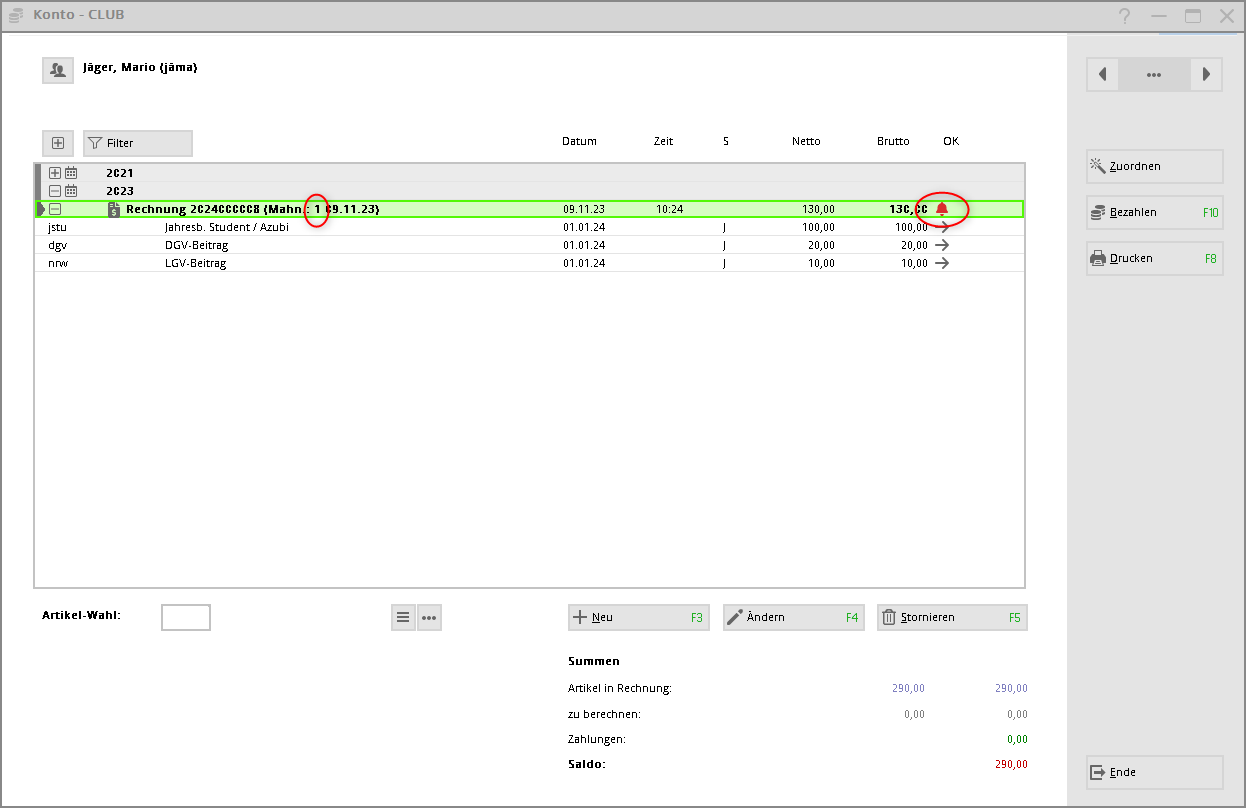The height and width of the screenshot is (808, 1246).
Task: Go to previous account with left arrow
Action: pos(1102,75)
